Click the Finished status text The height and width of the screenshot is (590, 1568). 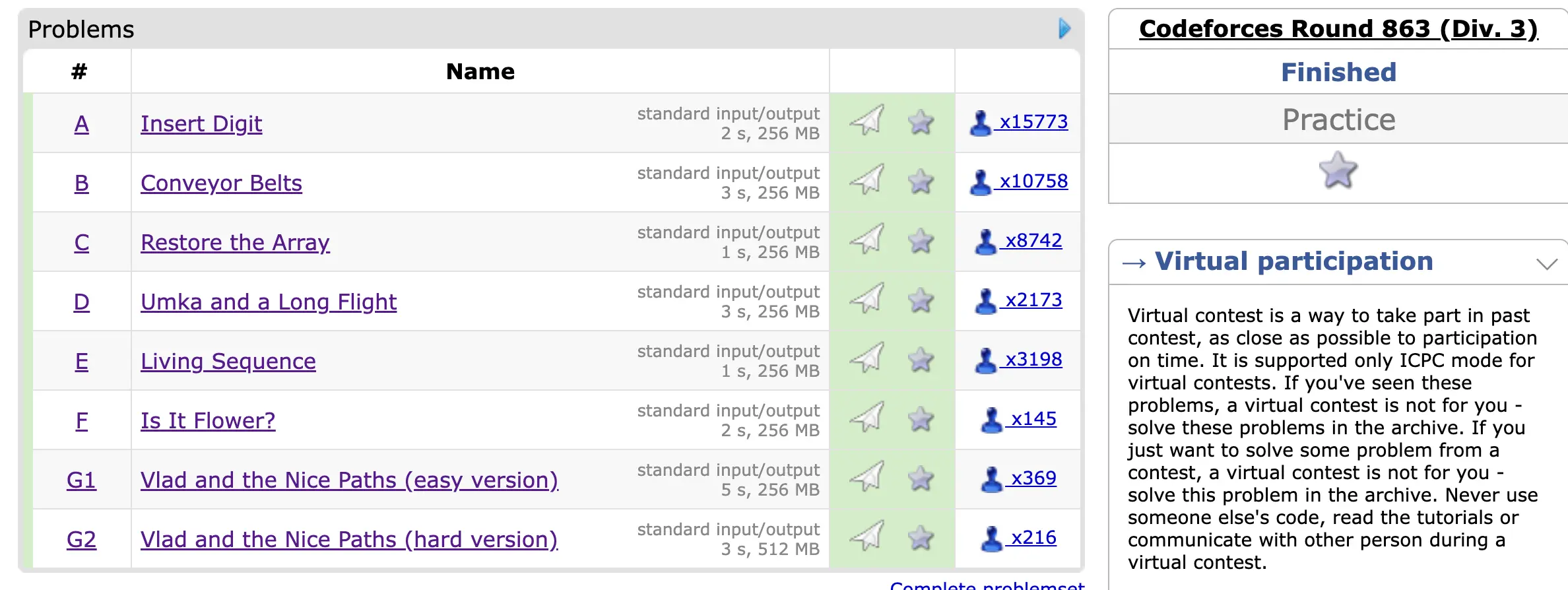point(1338,72)
